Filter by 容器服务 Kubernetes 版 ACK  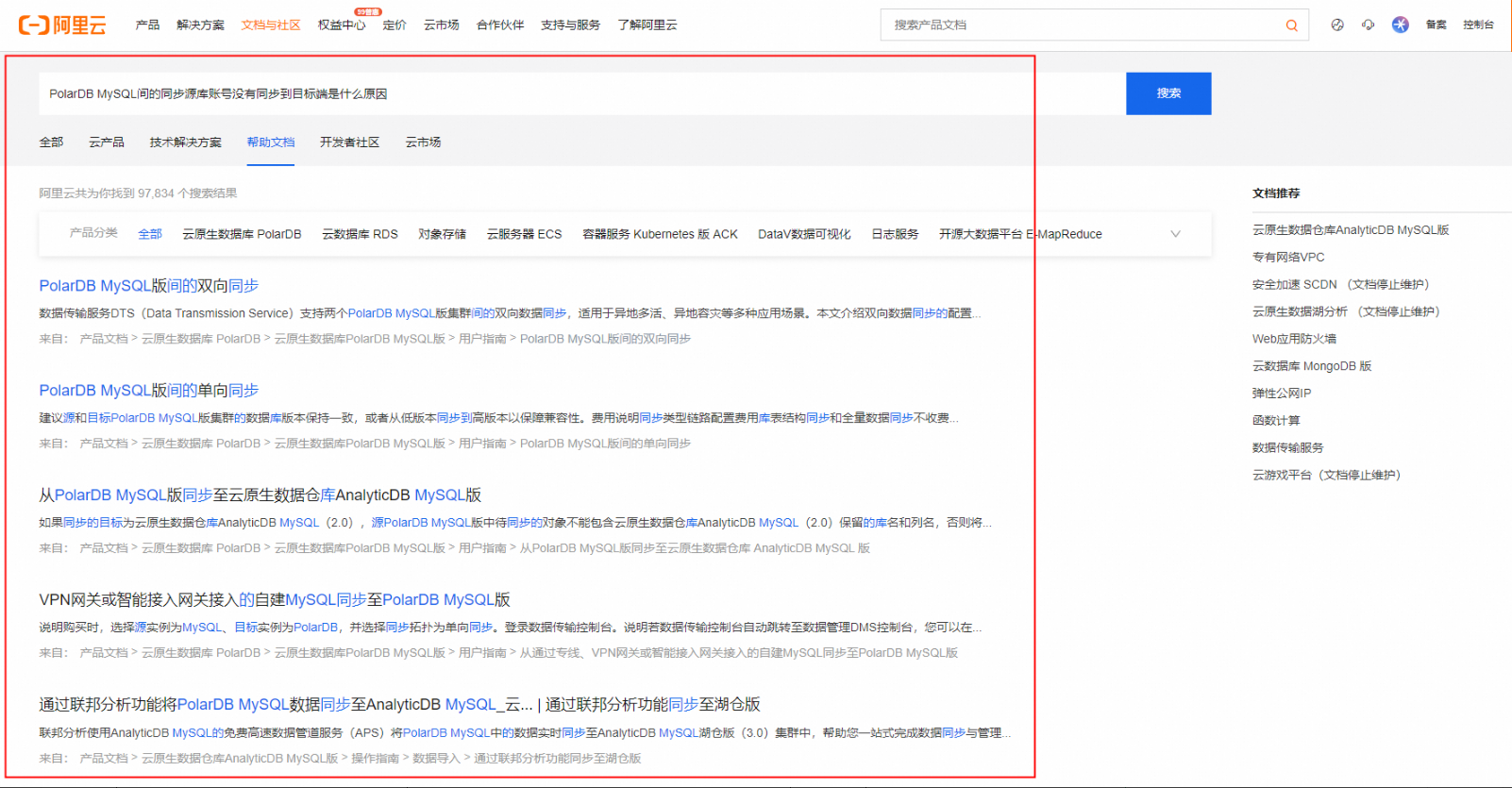[660, 234]
